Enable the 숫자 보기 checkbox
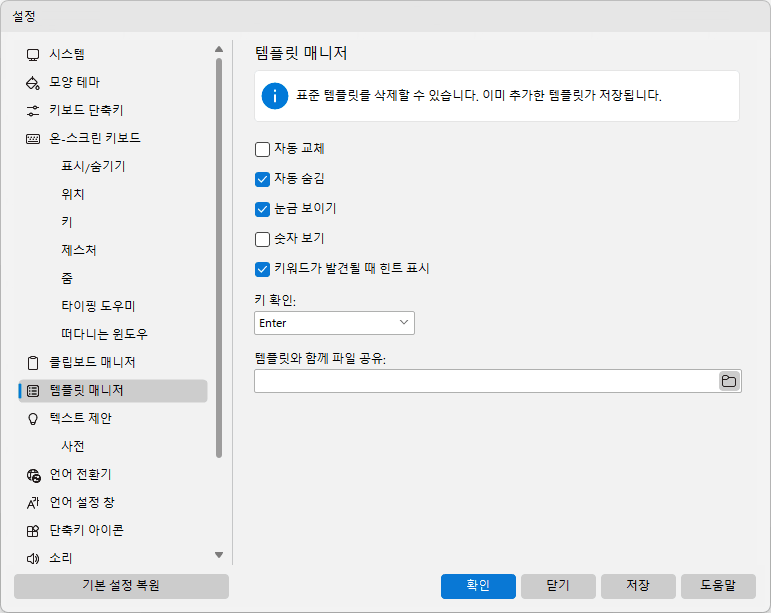The height and width of the screenshot is (613, 771). (x=263, y=239)
